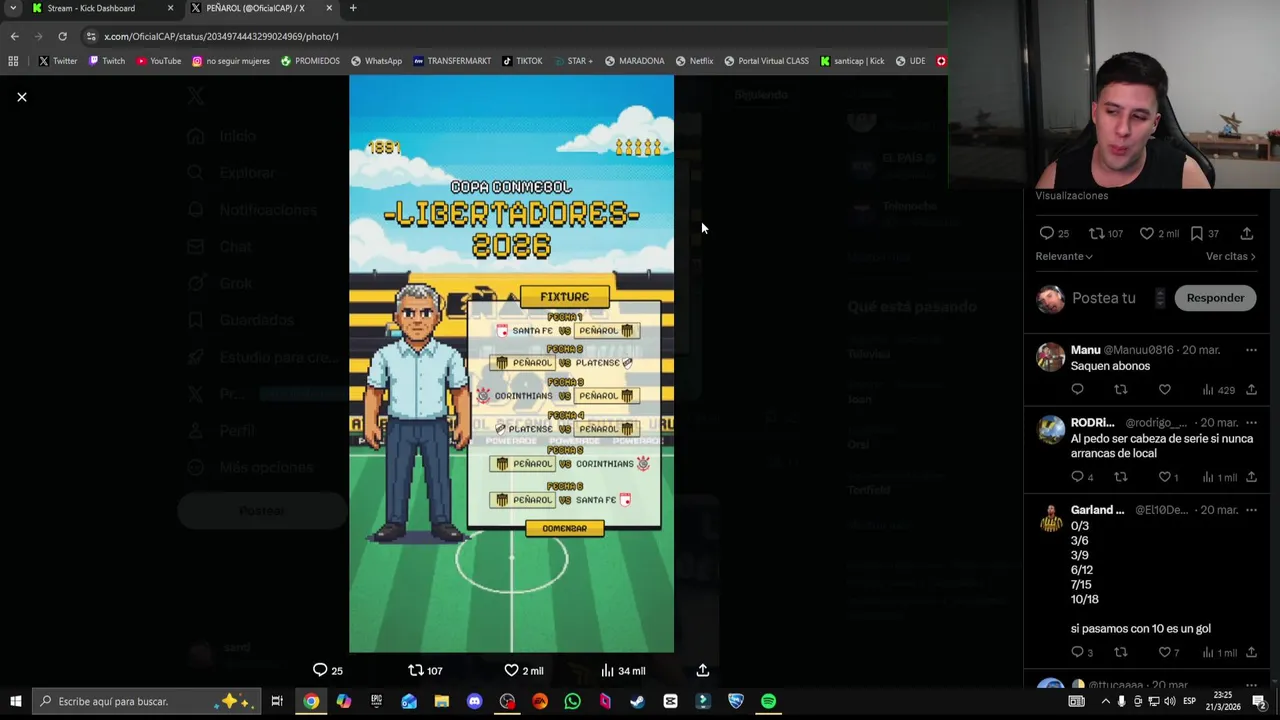Open the YouTube bookmark
The height and width of the screenshot is (720, 1280).
pos(159,61)
